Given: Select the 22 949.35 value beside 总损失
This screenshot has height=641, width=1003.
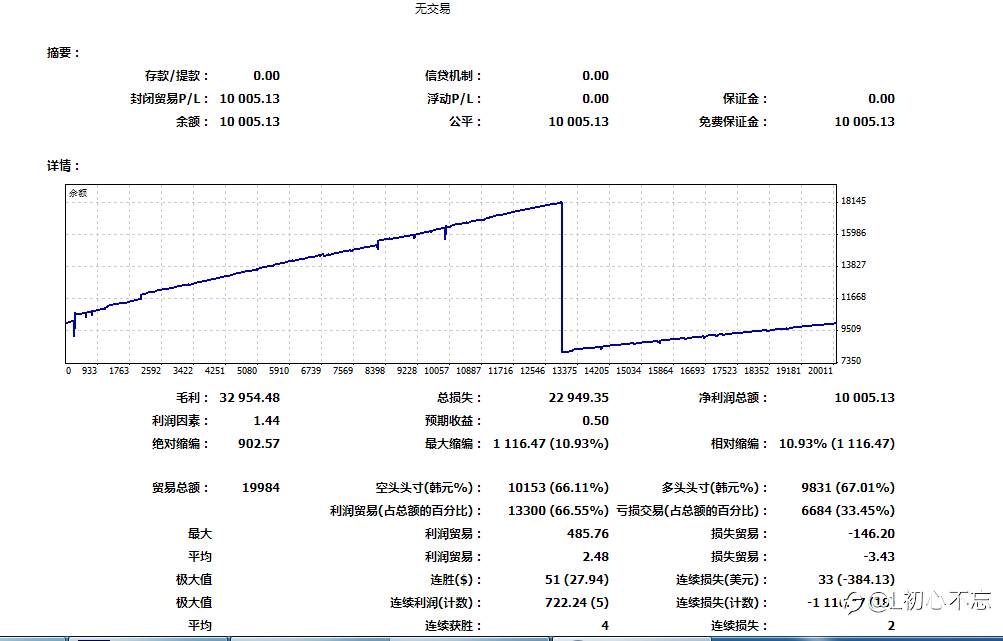Looking at the screenshot, I should pyautogui.click(x=578, y=397).
